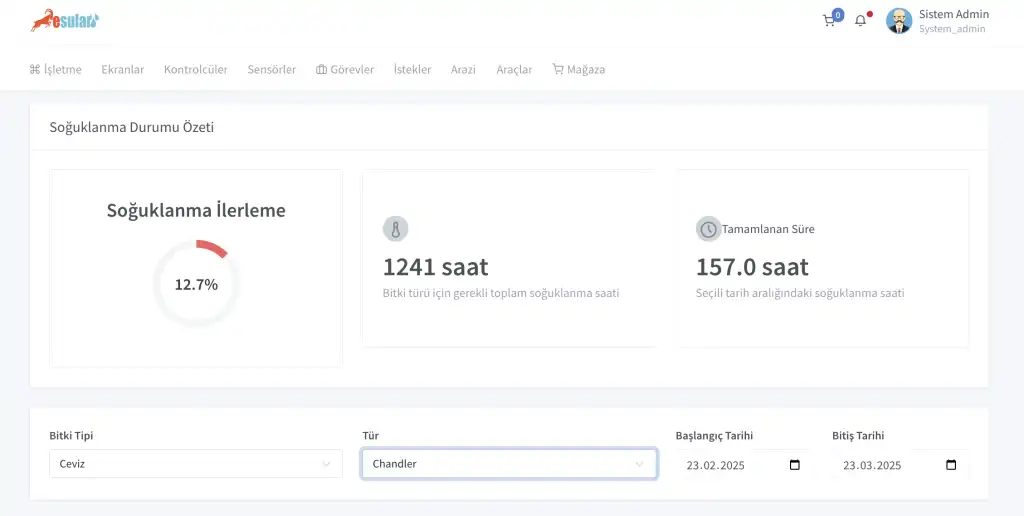Viewport: 1024px width, 516px height.
Task: Open the Araçlar menu item
Action: (x=514, y=70)
